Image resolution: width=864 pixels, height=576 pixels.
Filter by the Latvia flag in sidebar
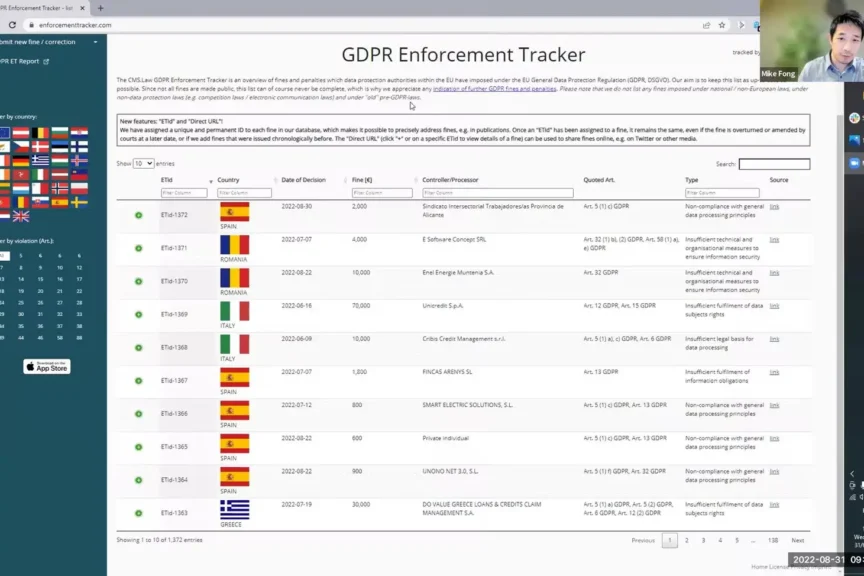(60, 174)
